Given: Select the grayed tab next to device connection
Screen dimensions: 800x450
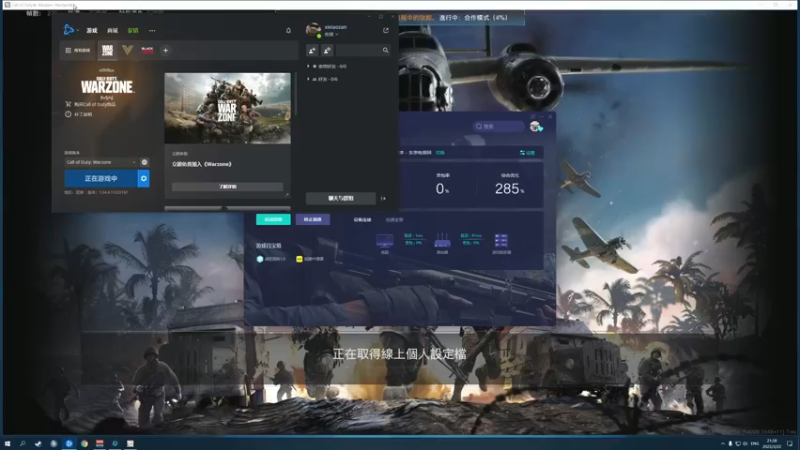Looking at the screenshot, I should [x=394, y=220].
